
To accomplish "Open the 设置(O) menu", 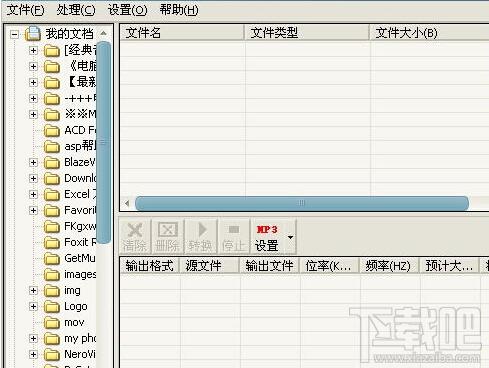I will (x=128, y=10).
